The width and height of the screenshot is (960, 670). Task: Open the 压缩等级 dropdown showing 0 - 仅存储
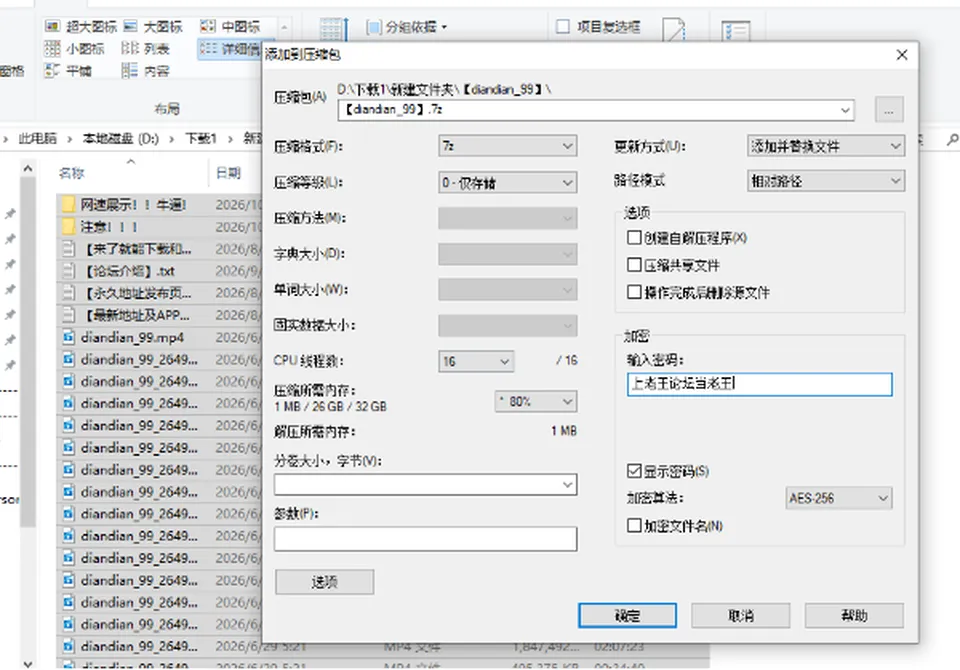[508, 183]
